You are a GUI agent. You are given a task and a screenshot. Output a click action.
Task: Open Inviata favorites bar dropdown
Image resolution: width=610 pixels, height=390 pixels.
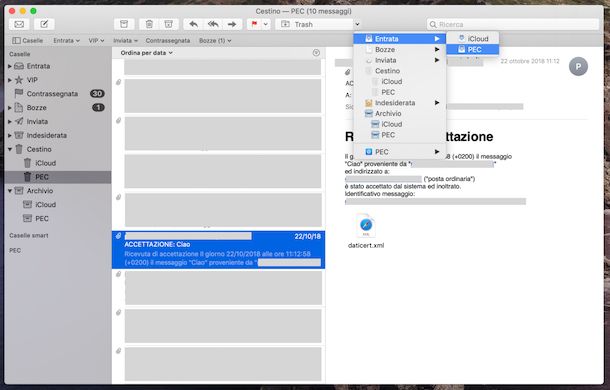pos(125,40)
